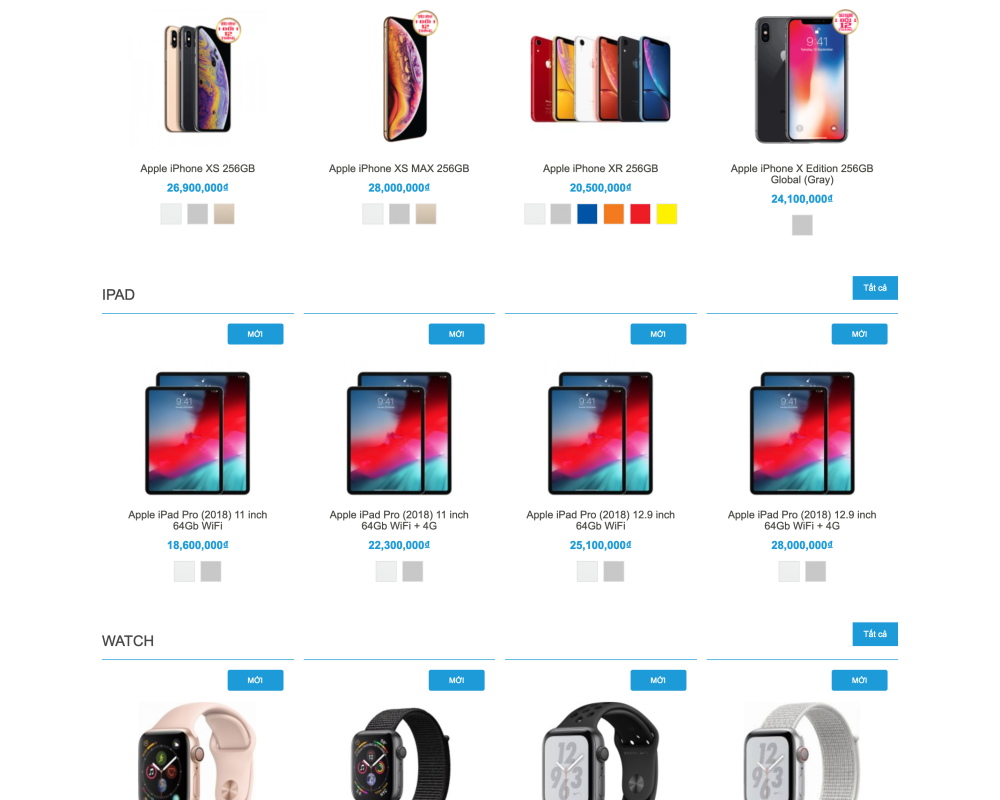The height and width of the screenshot is (800, 1000).
Task: Select silver swatch for iPad Pro 12.9 WiFi + 4G
Action: (x=789, y=571)
